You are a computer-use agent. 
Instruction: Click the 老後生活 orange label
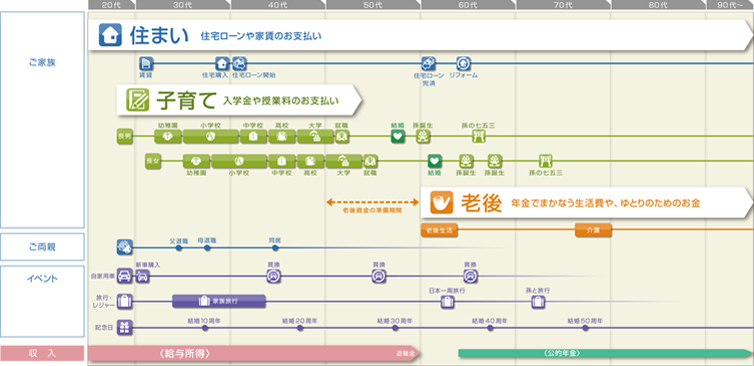pos(440,230)
